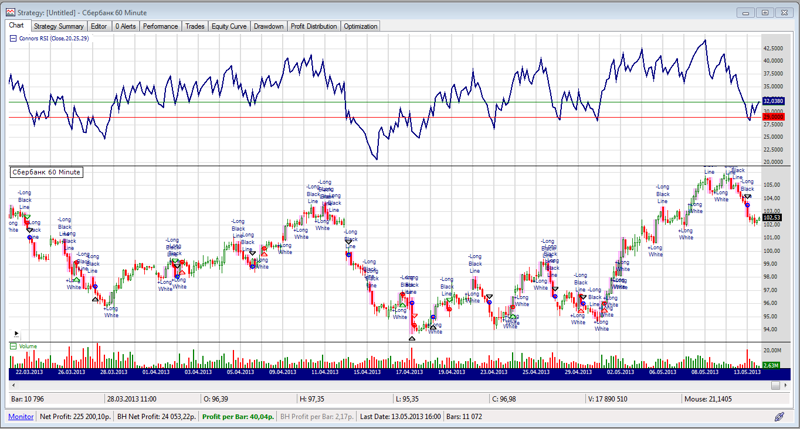
Task: Click the Monitor link in status bar
Action: coord(20,414)
